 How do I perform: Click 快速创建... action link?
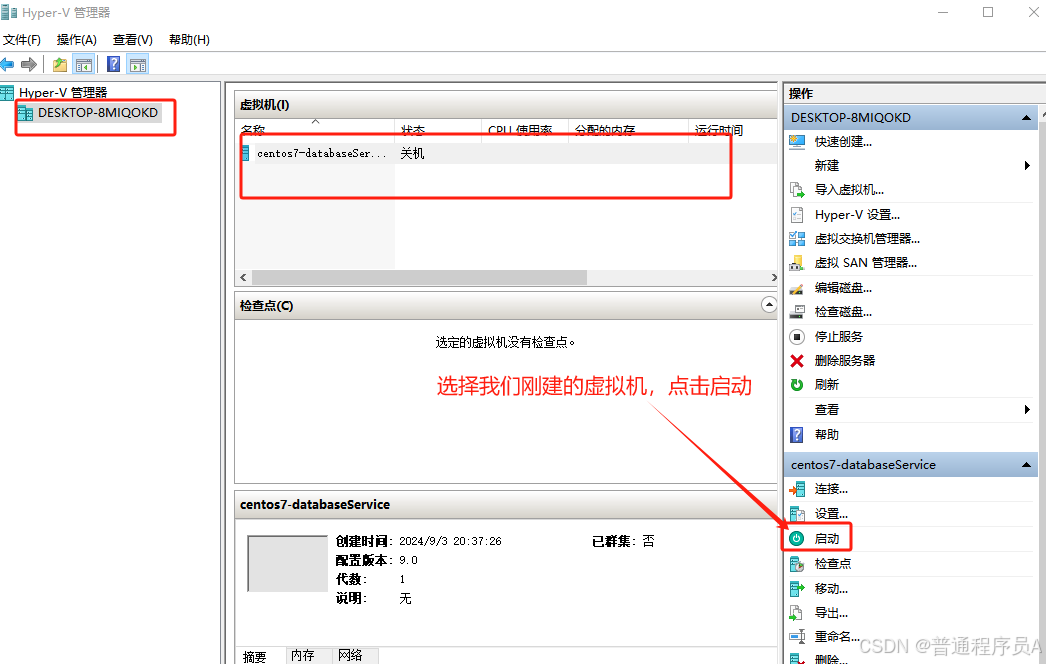(x=843, y=141)
